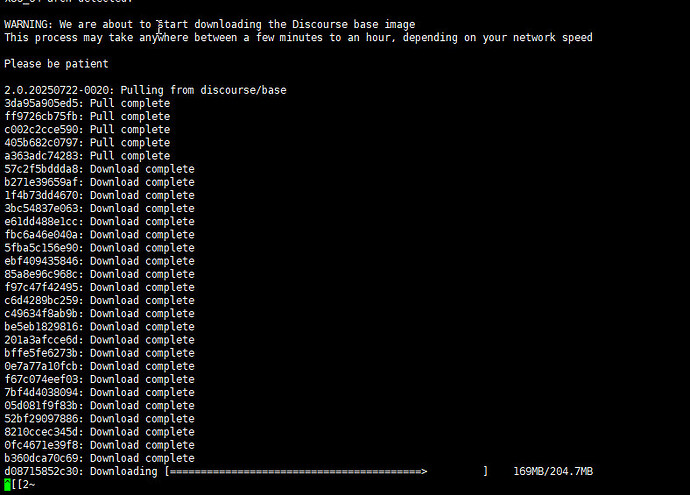Select the 7bf4d4038094 layer entry
The image size is (690, 495).
[99, 393]
